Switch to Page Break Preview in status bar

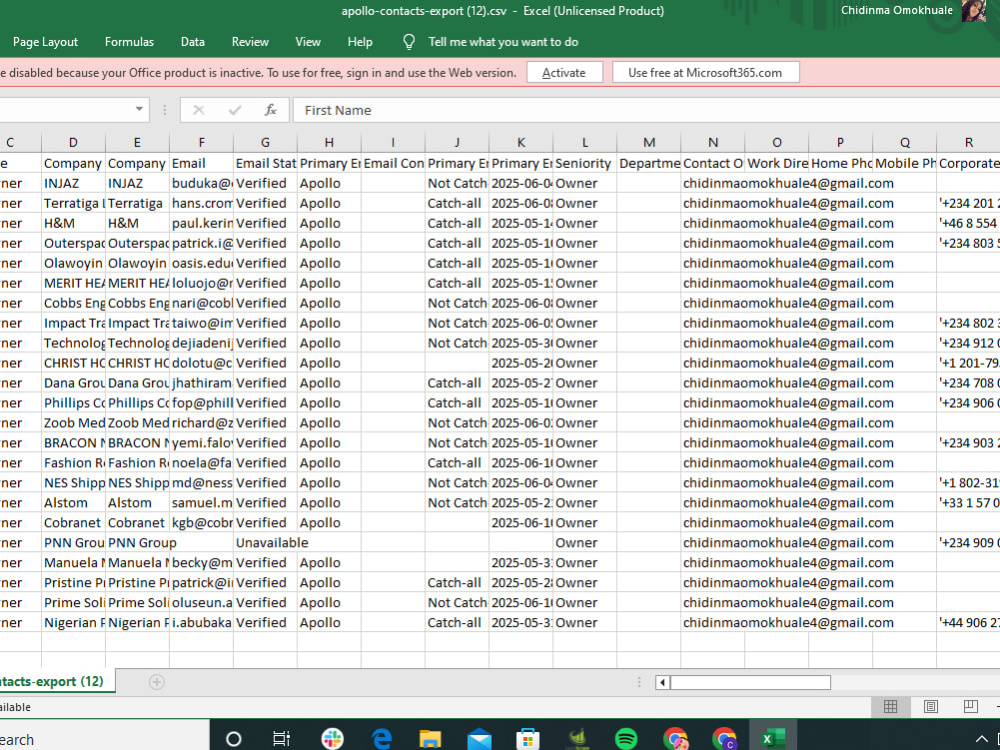pos(971,707)
